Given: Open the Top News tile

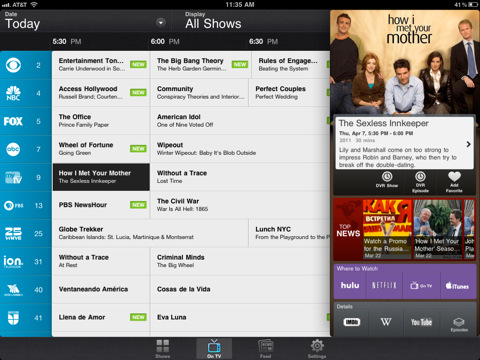Looking at the screenshot, I should tap(348, 229).
